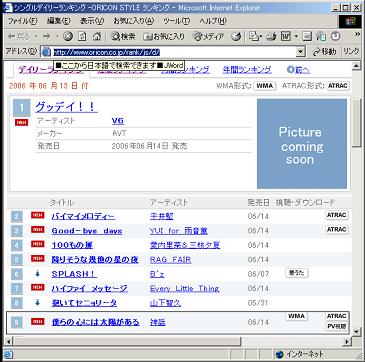Open the History icon next to メディア

236,36
